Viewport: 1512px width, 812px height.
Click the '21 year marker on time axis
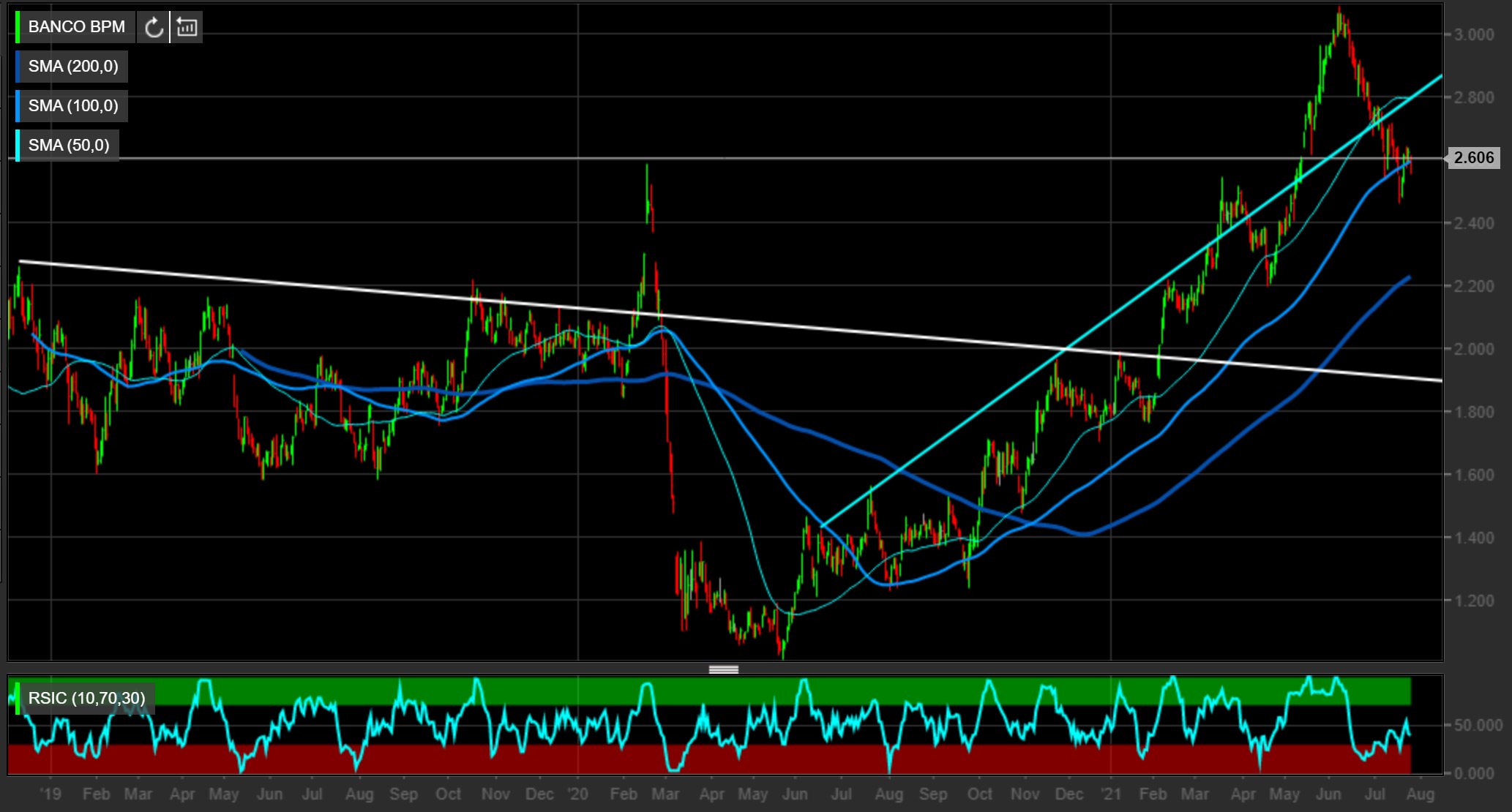coord(1110,794)
